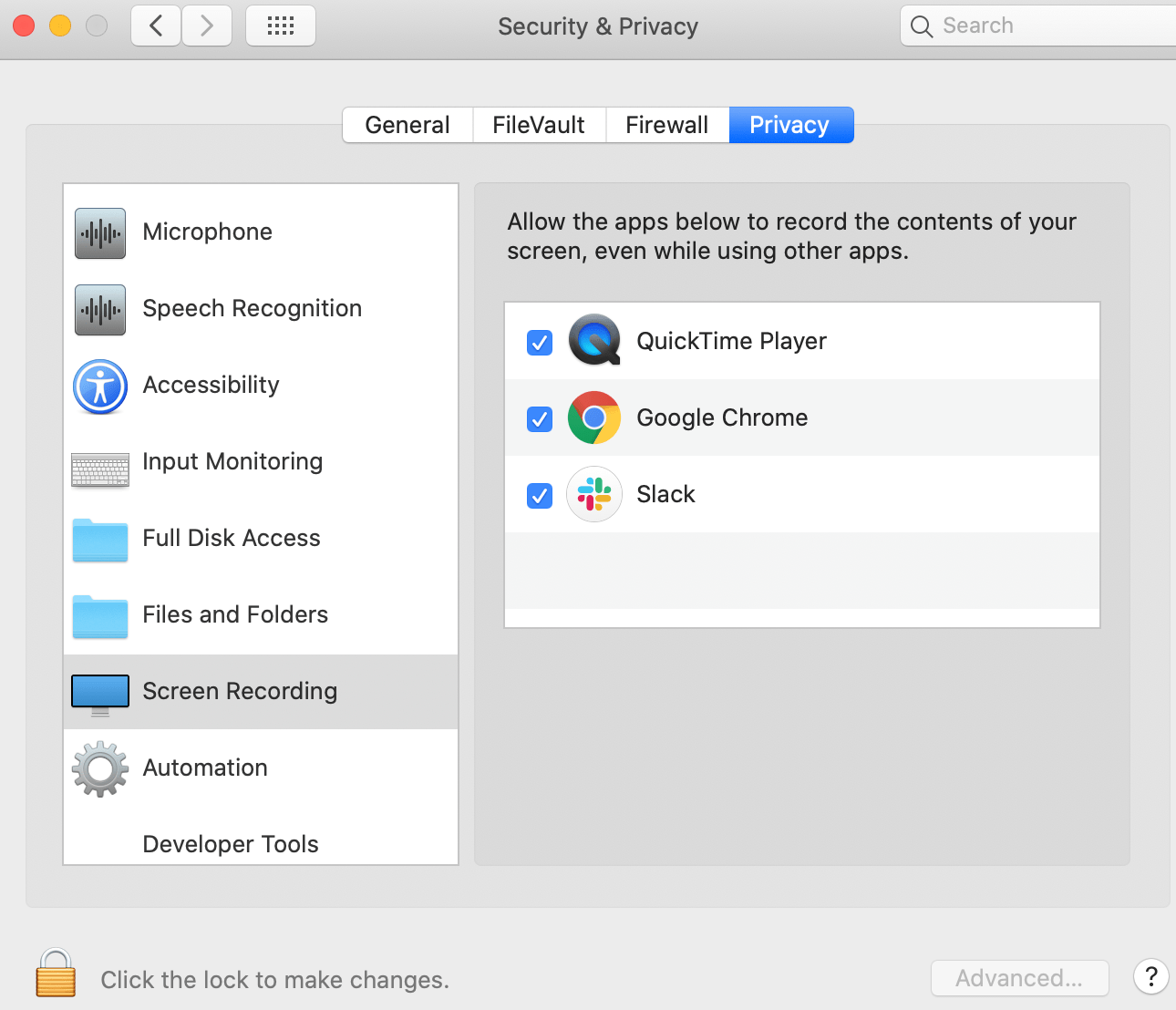Click the Accessibility figure icon
The width and height of the screenshot is (1176, 1010).
100,386
